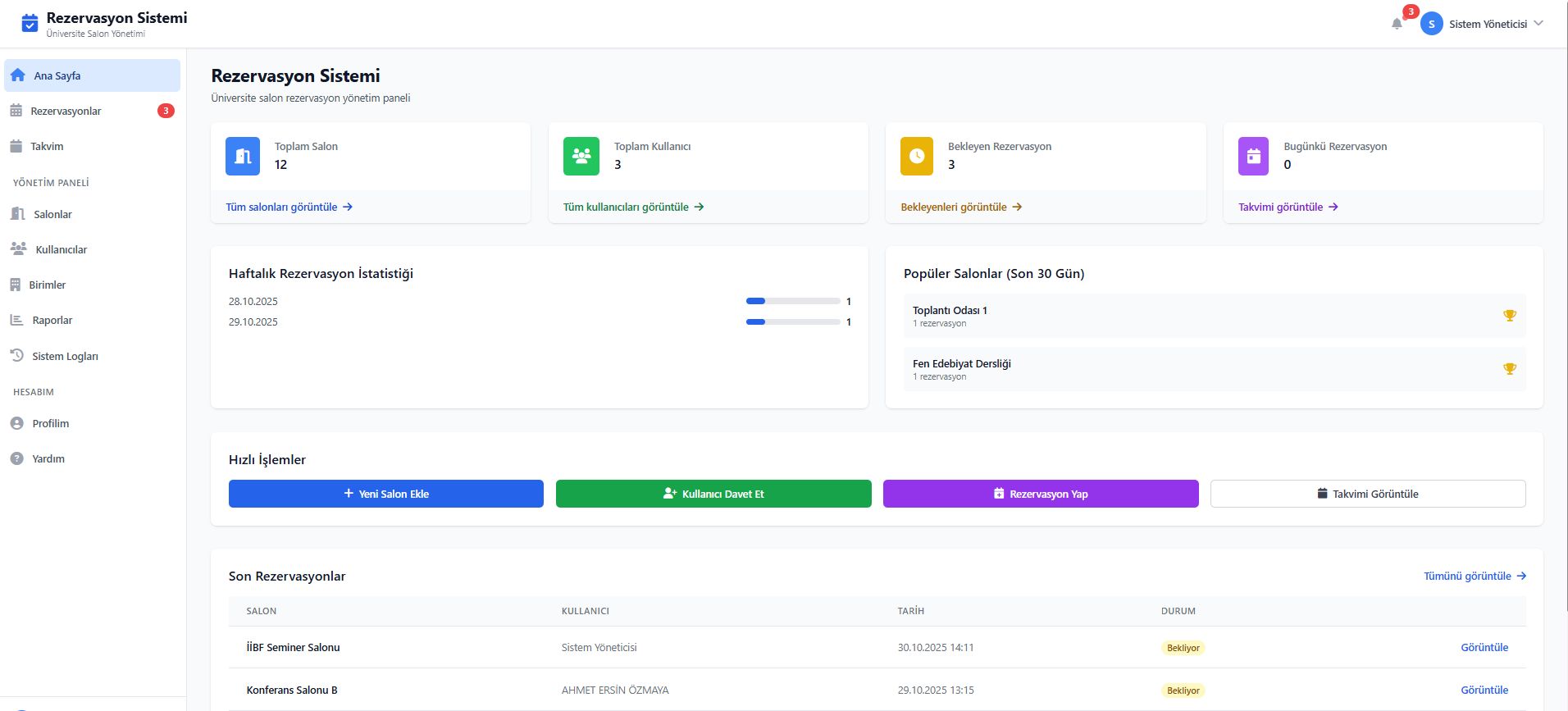Click the Kullanıcı Davet Et button

[713, 494]
